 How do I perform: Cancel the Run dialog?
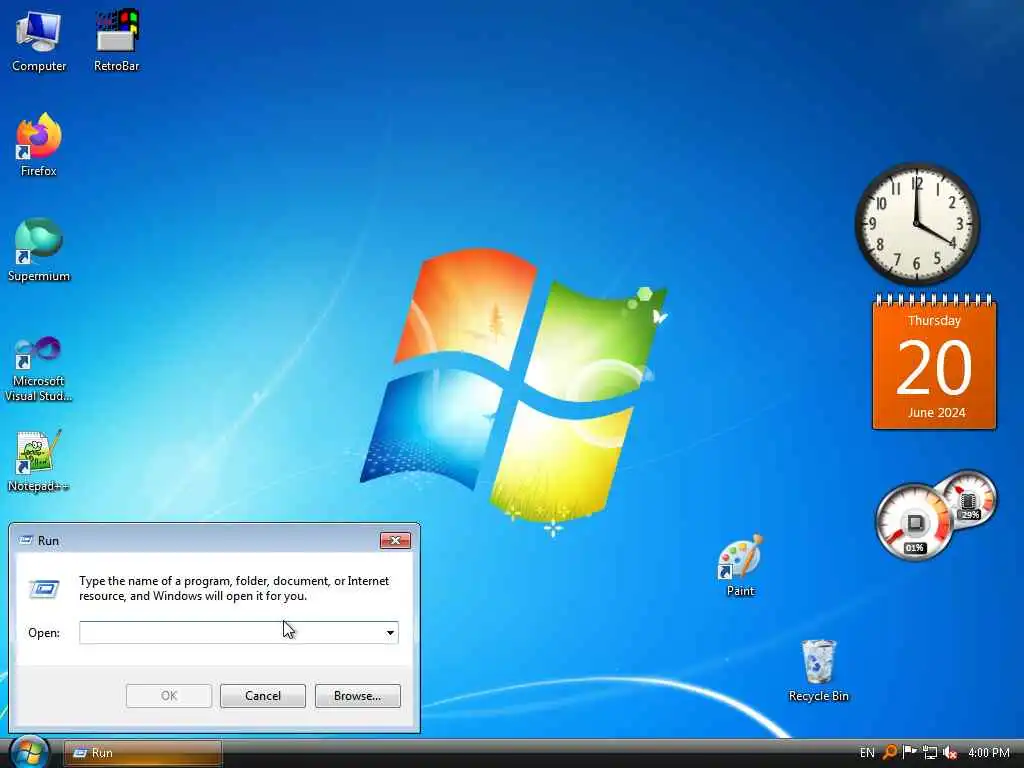coord(263,696)
